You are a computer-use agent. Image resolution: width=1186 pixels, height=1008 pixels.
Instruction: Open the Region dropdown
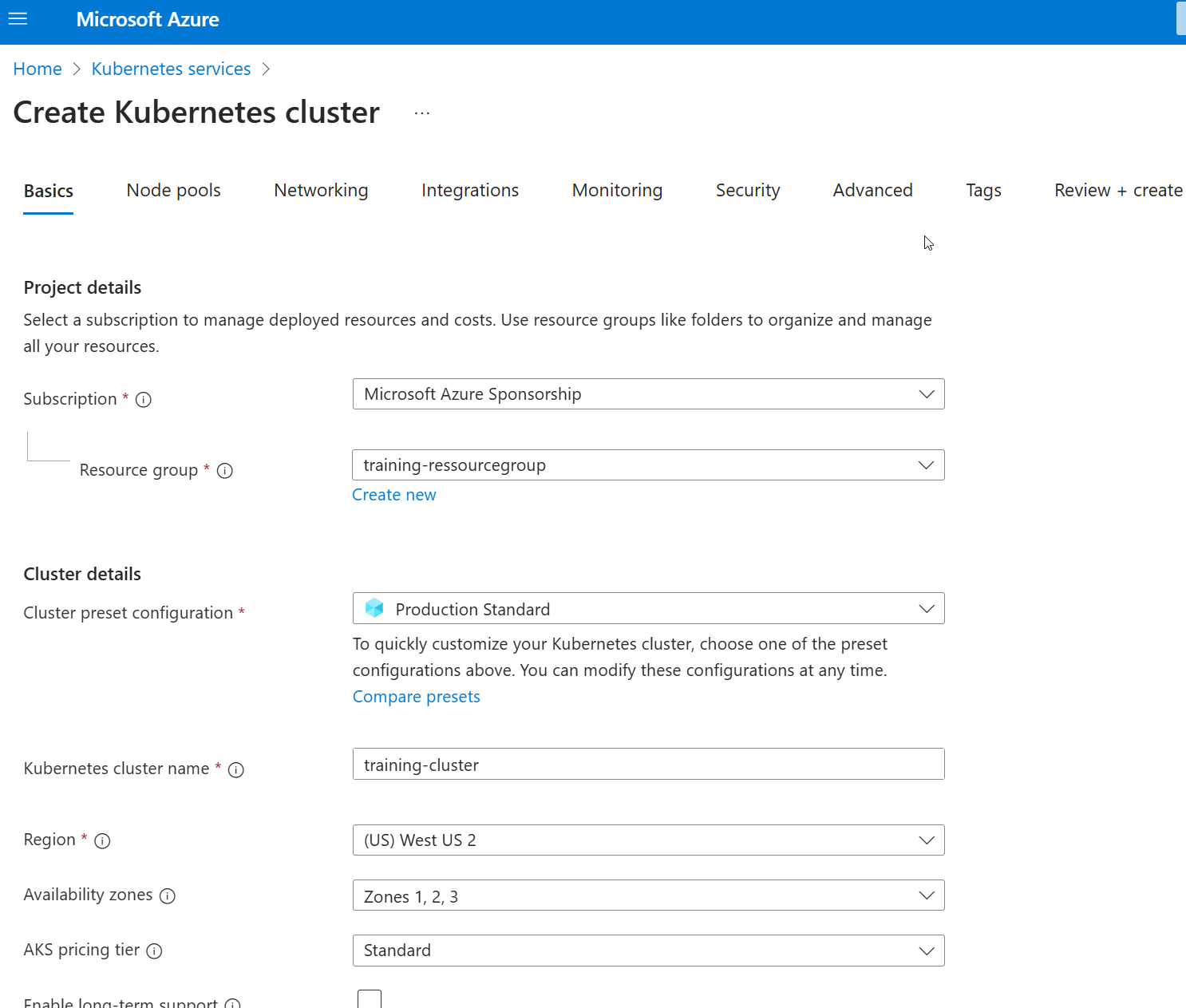click(x=648, y=840)
